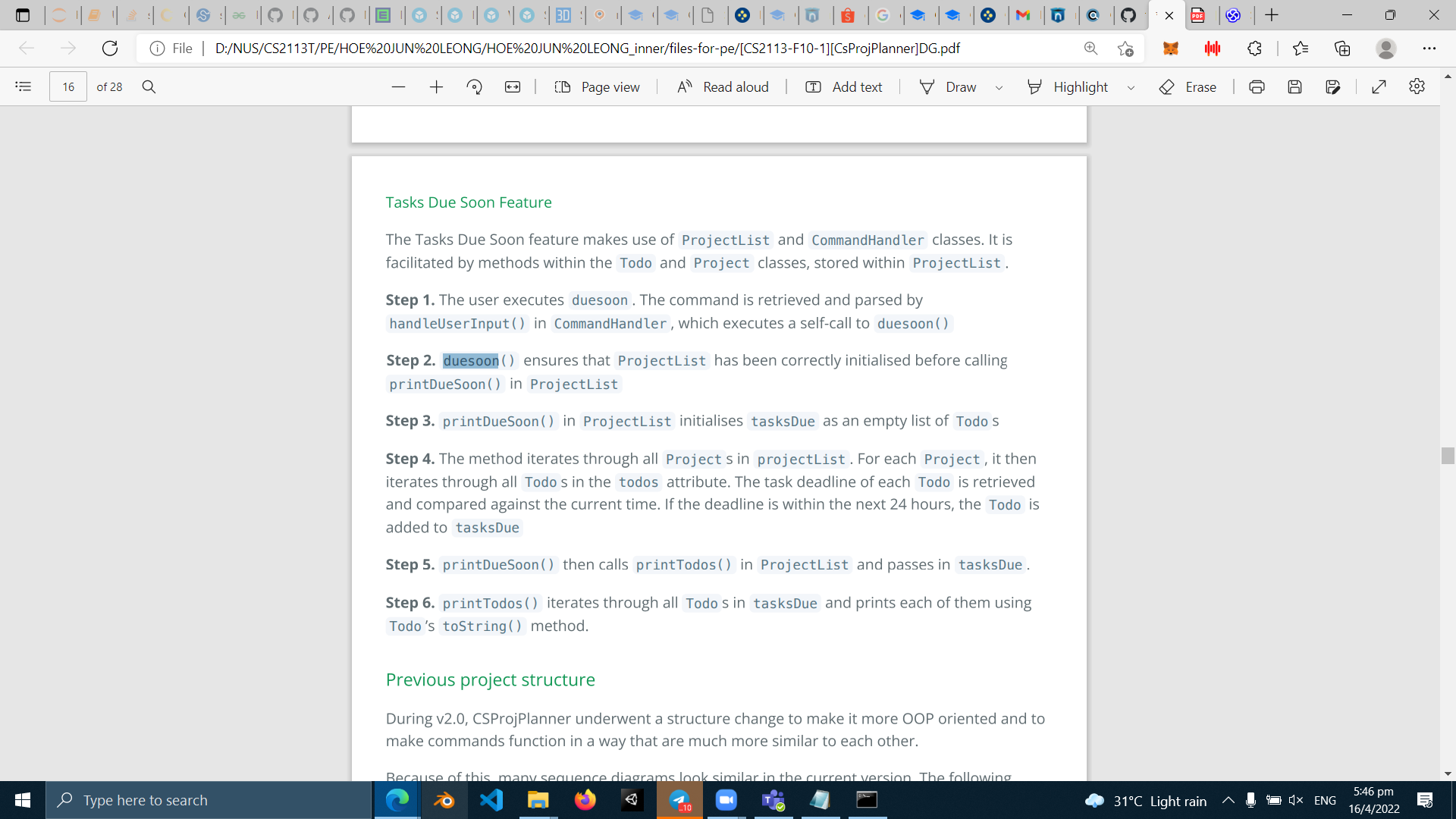Image resolution: width=1456 pixels, height=819 pixels.
Task: Expand the Draw options dropdown
Action: (x=999, y=88)
